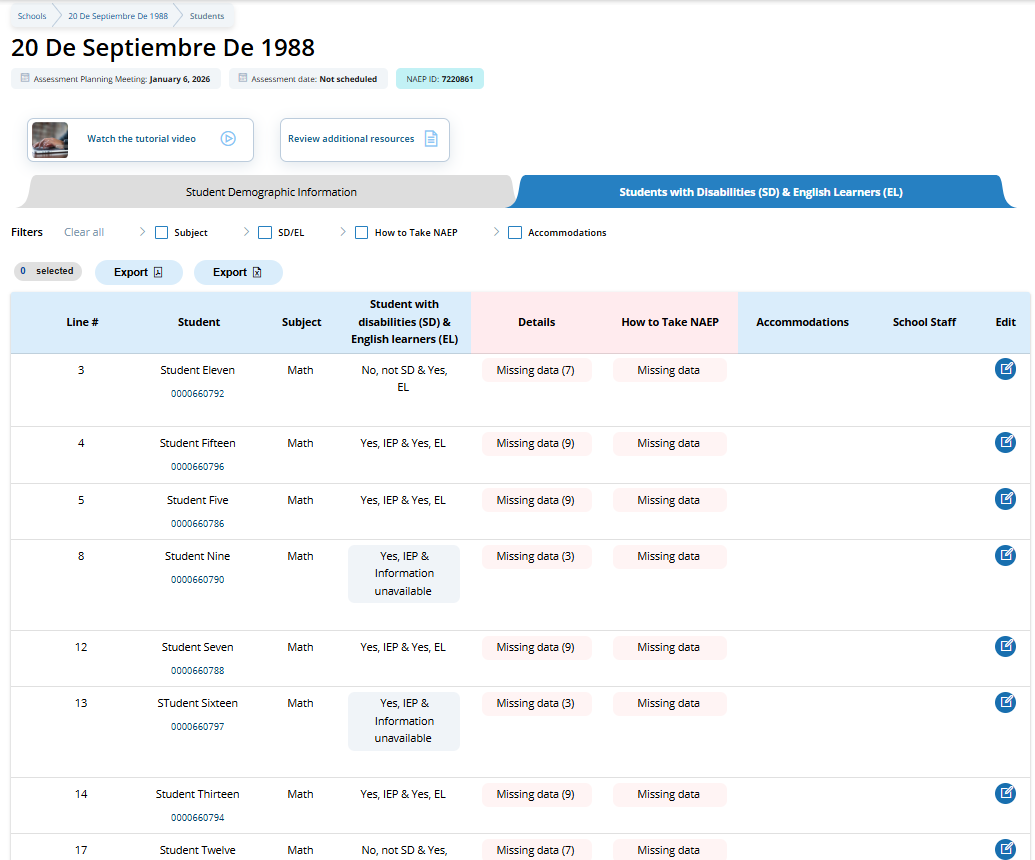
Task: Switch to Student Demographic Information tab
Action: coord(271,192)
